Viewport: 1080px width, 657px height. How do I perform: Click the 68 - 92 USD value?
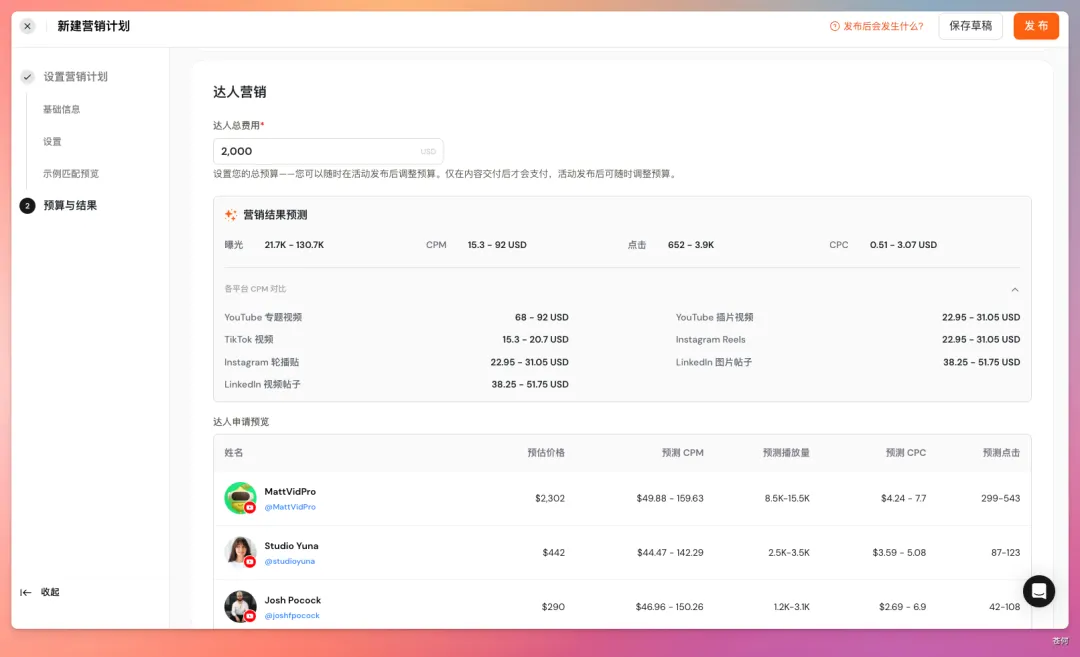tap(541, 317)
